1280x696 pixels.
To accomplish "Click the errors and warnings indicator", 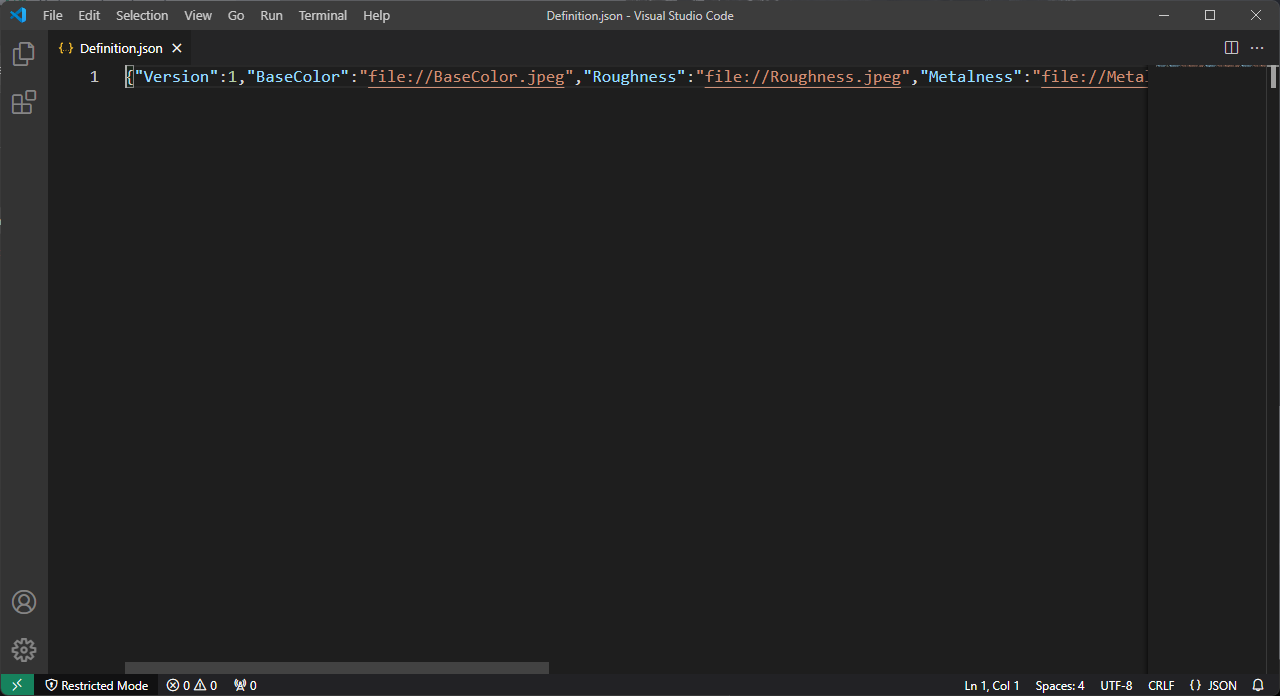I will click(x=192, y=685).
